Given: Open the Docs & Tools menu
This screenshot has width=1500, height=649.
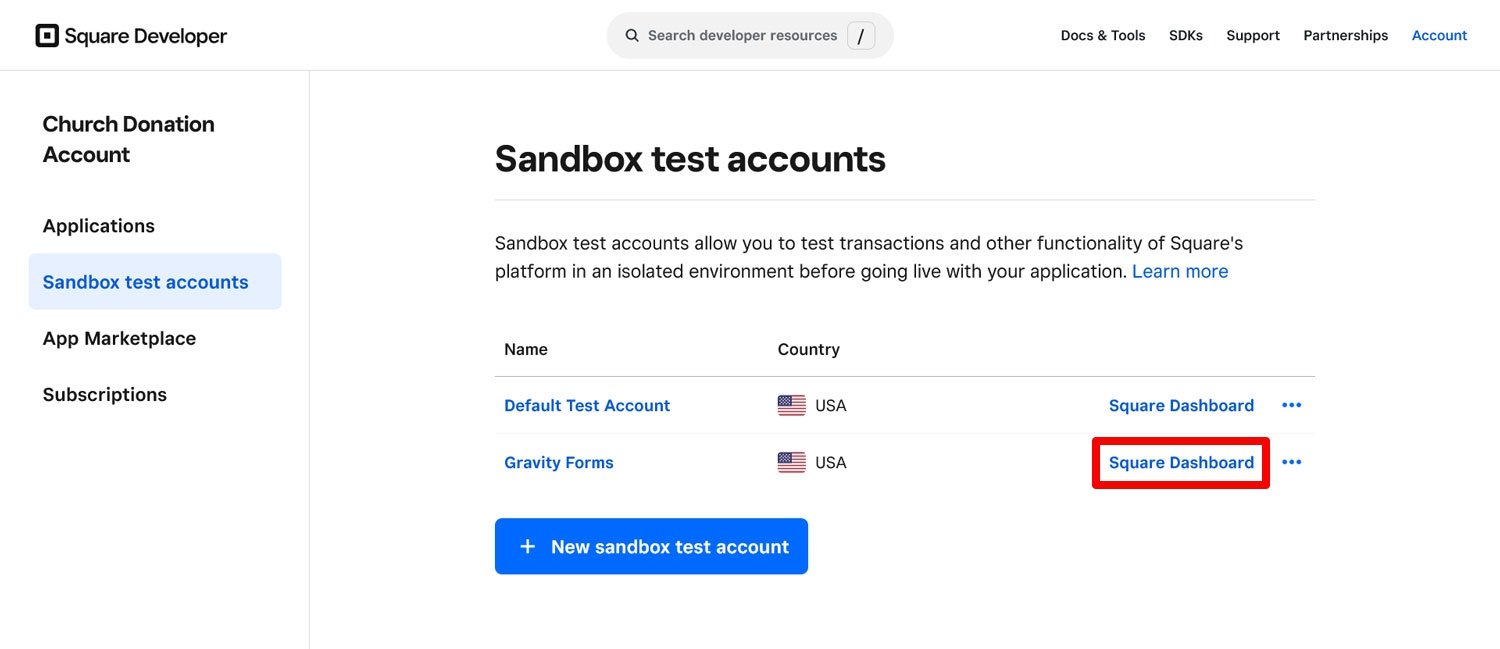Looking at the screenshot, I should 1103,36.
